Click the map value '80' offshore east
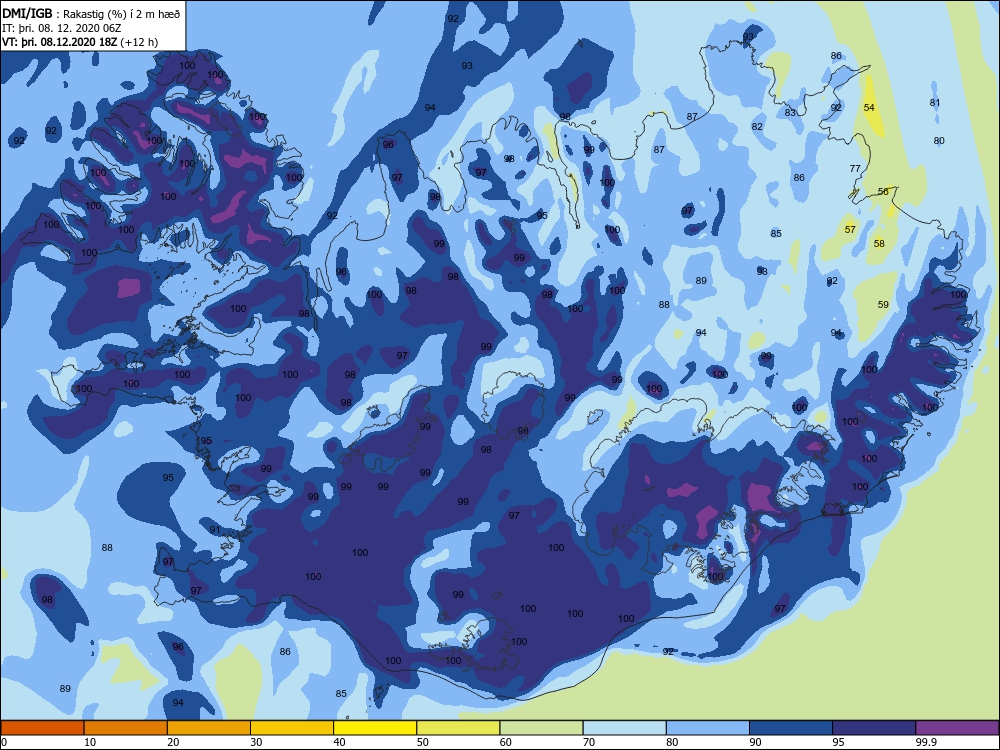 [939, 140]
